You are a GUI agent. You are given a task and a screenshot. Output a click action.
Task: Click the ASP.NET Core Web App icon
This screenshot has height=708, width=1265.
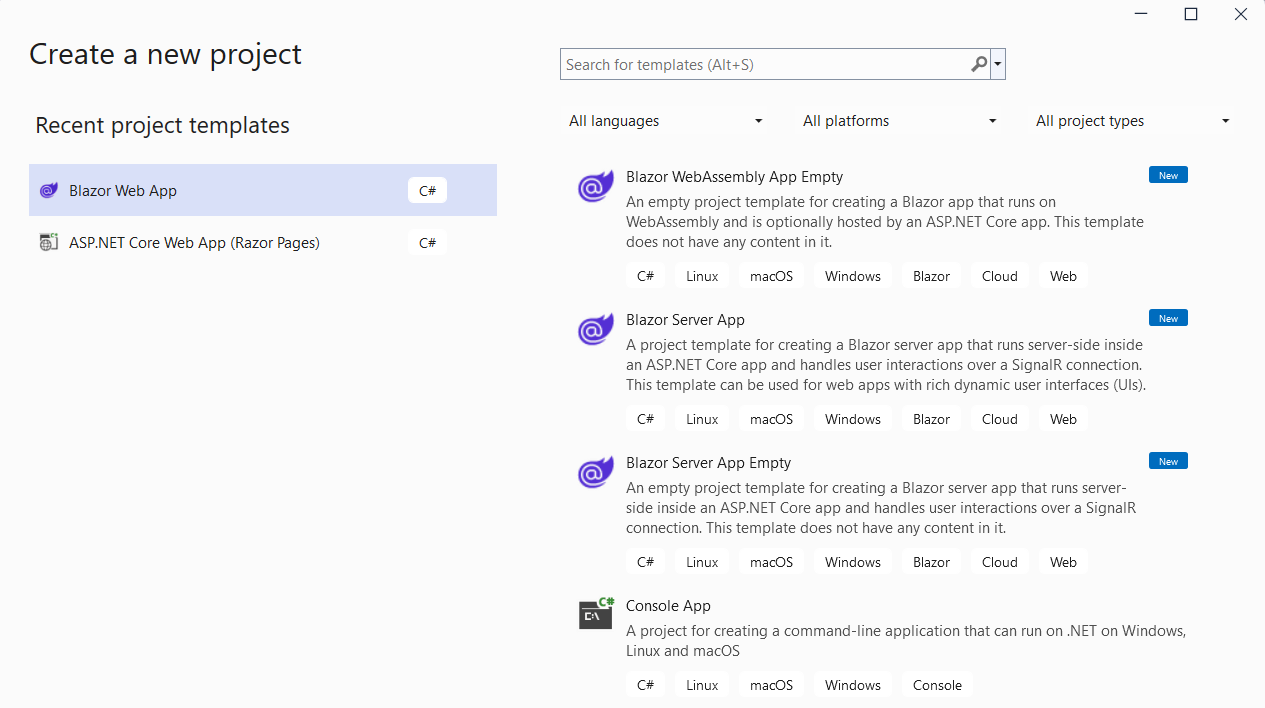click(x=49, y=242)
